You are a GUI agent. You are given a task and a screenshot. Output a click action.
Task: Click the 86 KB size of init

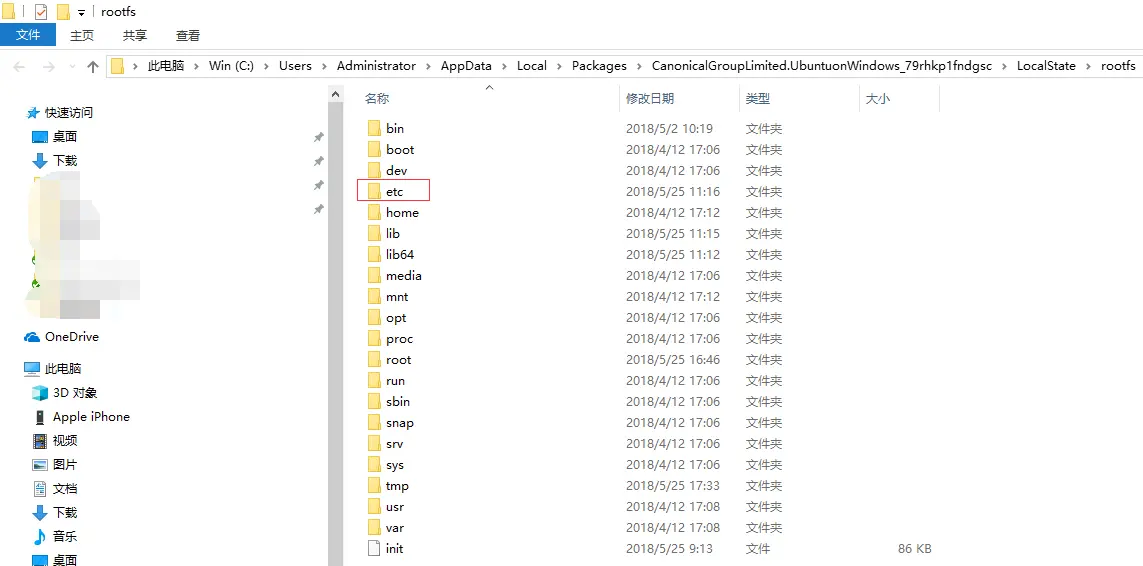click(915, 548)
